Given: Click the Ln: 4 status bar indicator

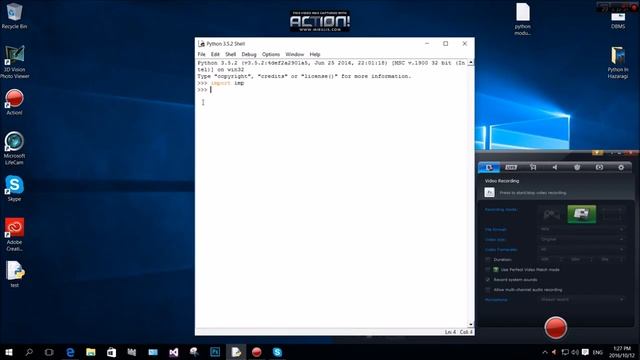Looking at the screenshot, I should tap(450, 332).
